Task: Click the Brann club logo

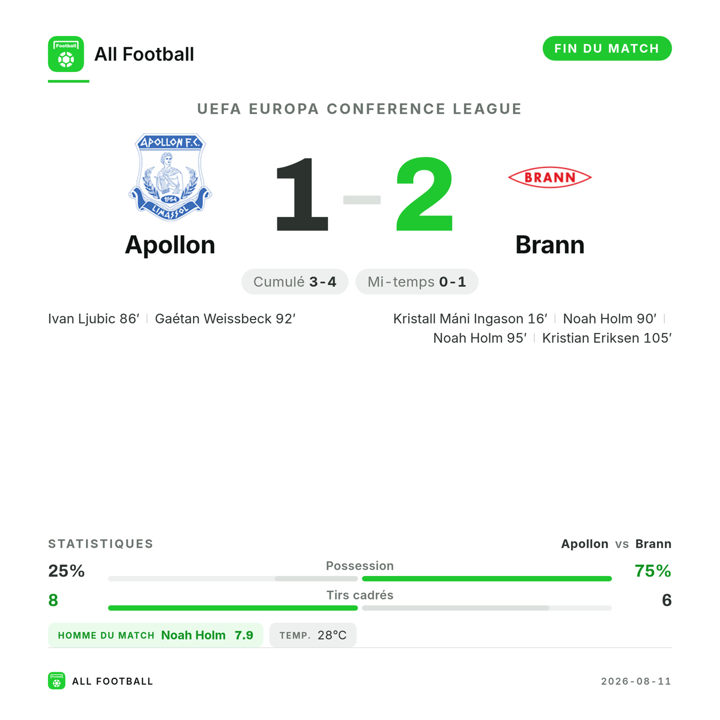Action: 550,177
